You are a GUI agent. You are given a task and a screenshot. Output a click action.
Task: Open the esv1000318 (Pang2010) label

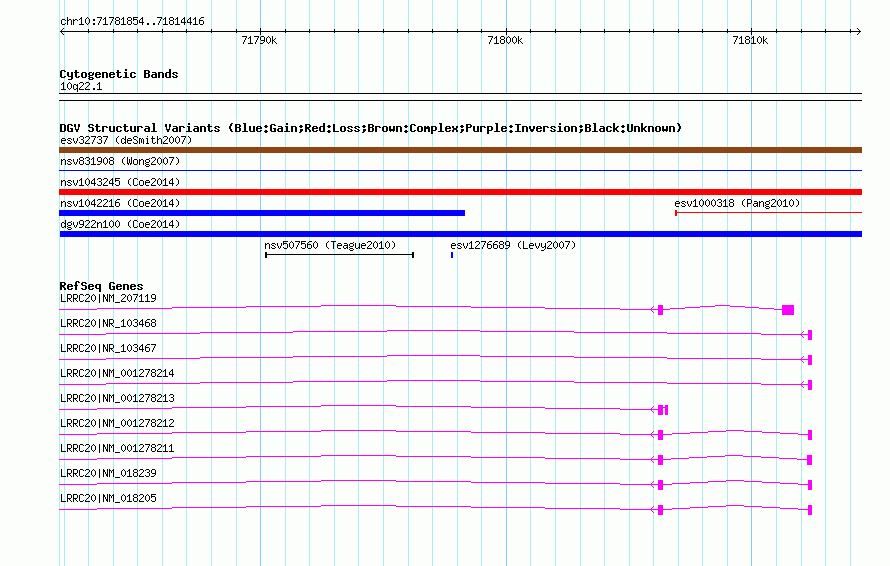[737, 203]
